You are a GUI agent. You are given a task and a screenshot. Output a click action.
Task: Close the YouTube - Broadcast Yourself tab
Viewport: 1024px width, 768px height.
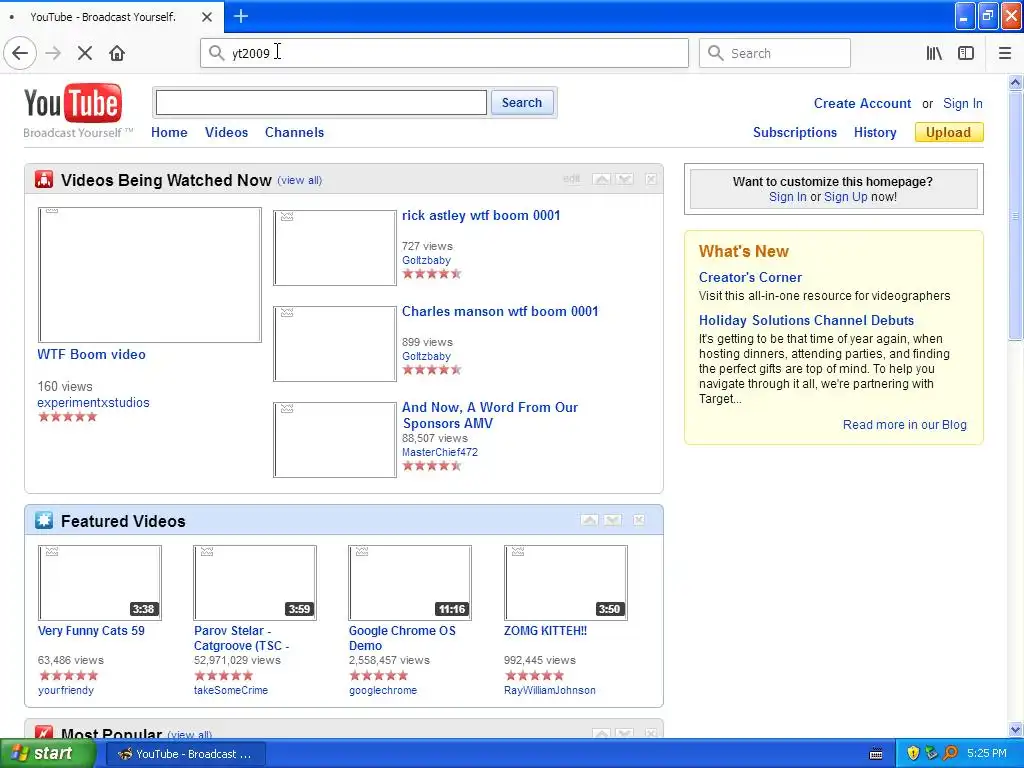206,17
